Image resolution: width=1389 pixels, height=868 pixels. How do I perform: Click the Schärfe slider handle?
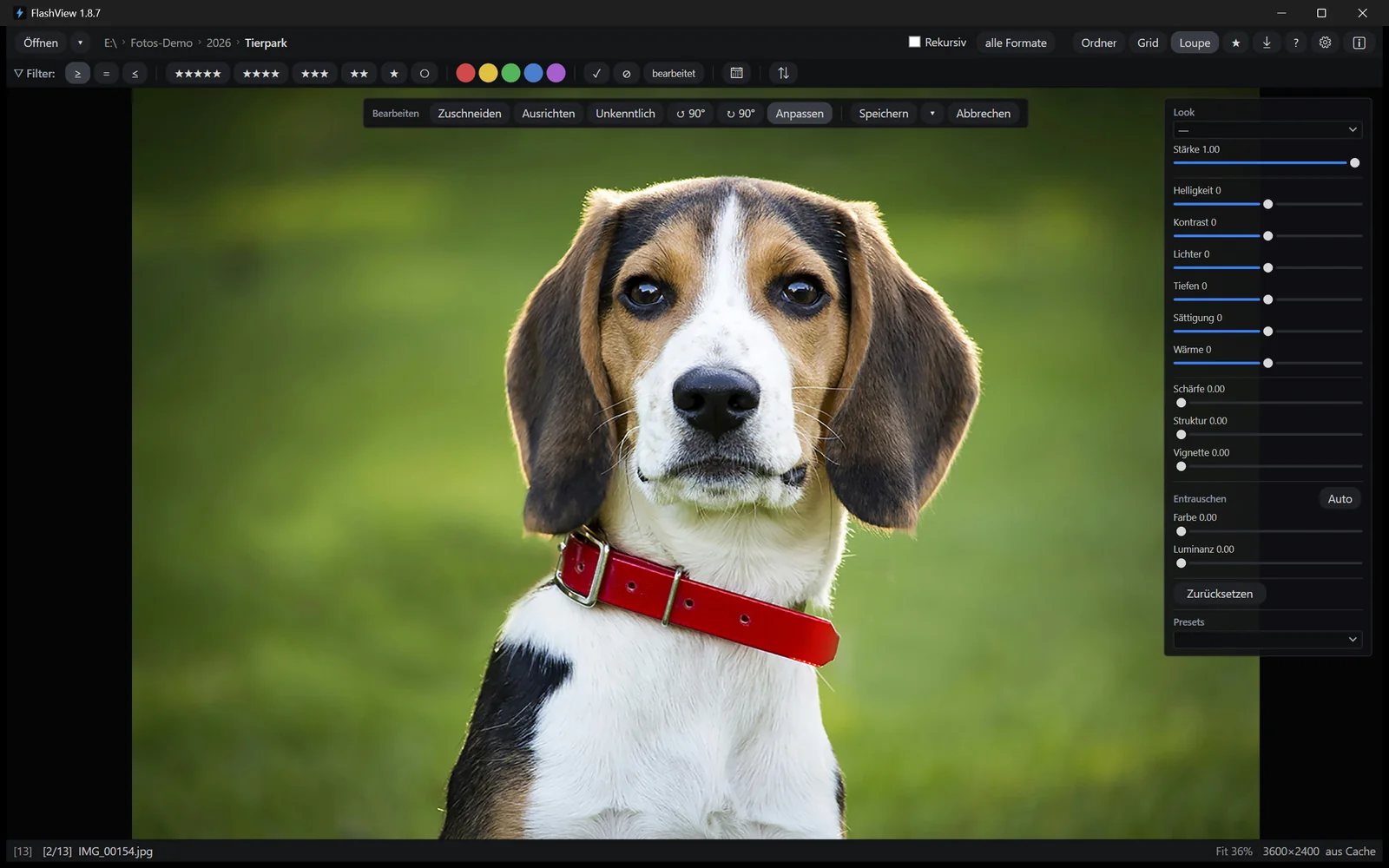click(1181, 403)
